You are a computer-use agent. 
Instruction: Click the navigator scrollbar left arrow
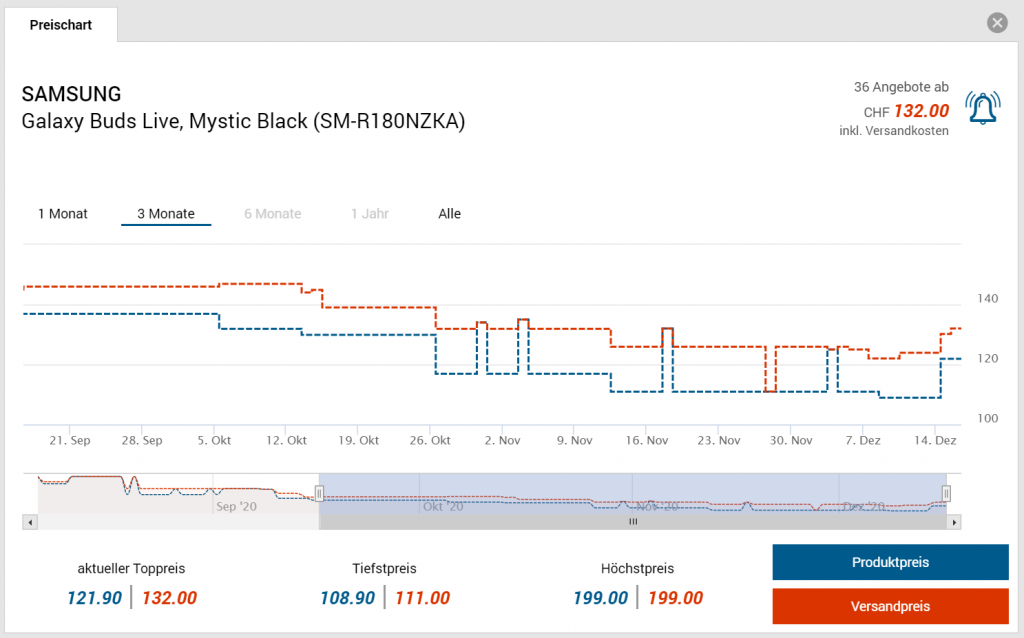[x=30, y=522]
